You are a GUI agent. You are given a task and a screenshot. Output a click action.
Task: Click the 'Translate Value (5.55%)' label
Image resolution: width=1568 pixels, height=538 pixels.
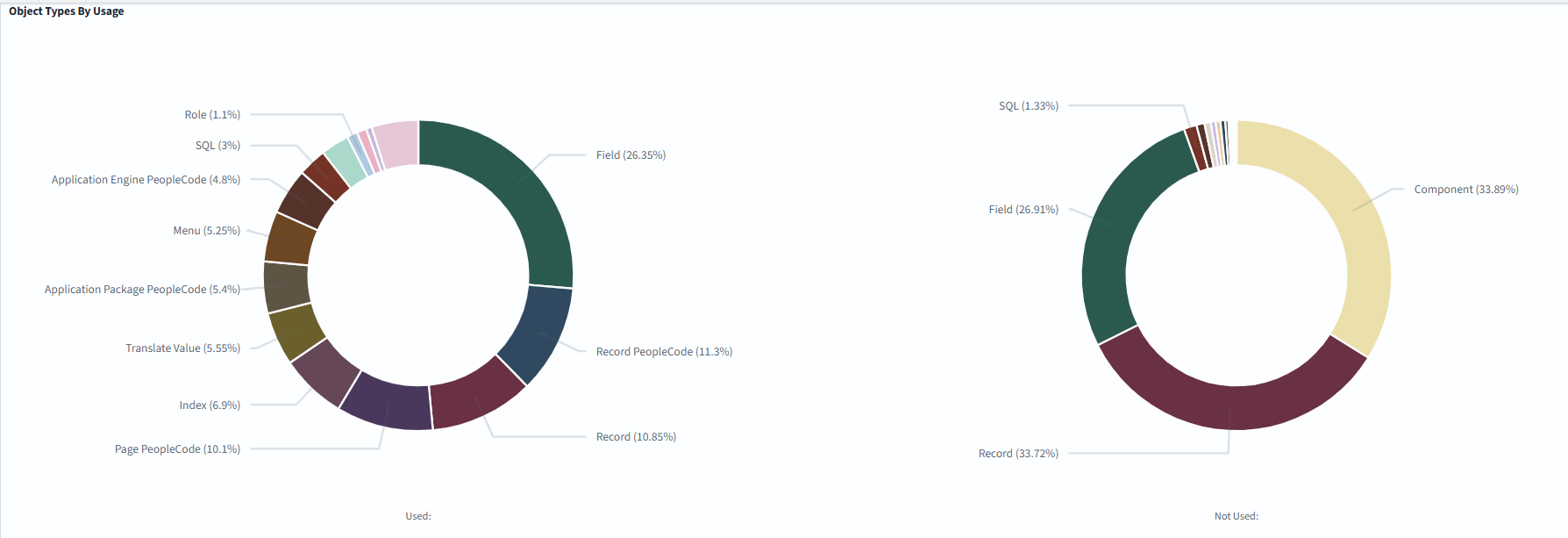[x=182, y=348]
